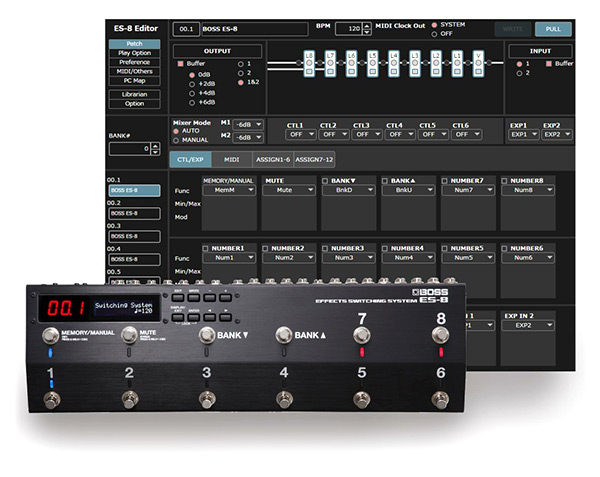Click the BANK up footswitch on pedal
The width and height of the screenshot is (600, 477).
(x=284, y=335)
